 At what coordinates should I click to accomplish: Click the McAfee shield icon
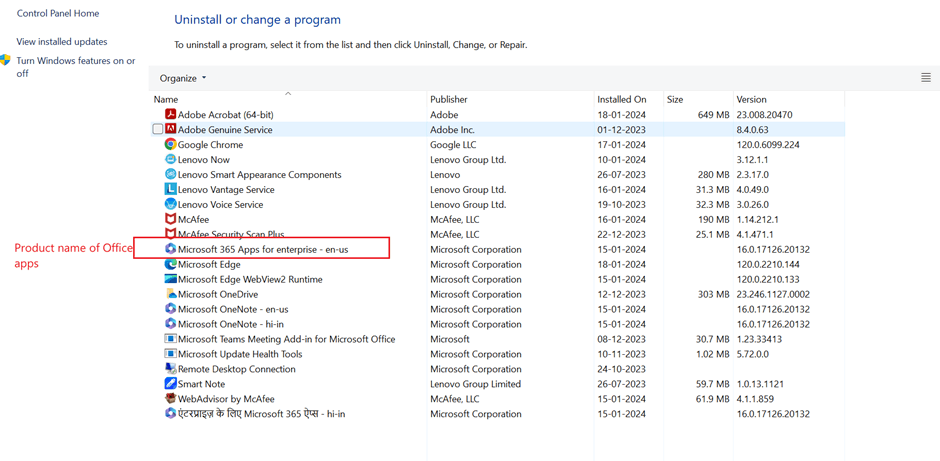click(x=170, y=219)
